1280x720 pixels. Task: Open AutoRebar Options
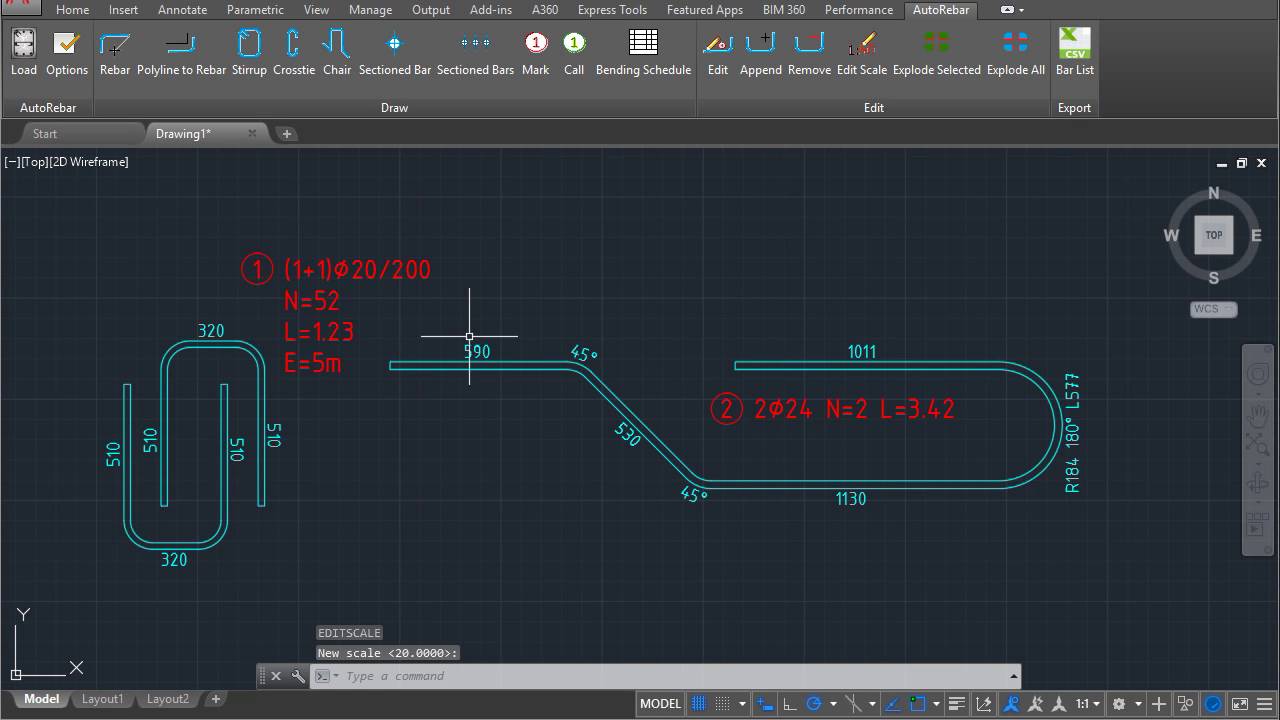click(x=67, y=53)
